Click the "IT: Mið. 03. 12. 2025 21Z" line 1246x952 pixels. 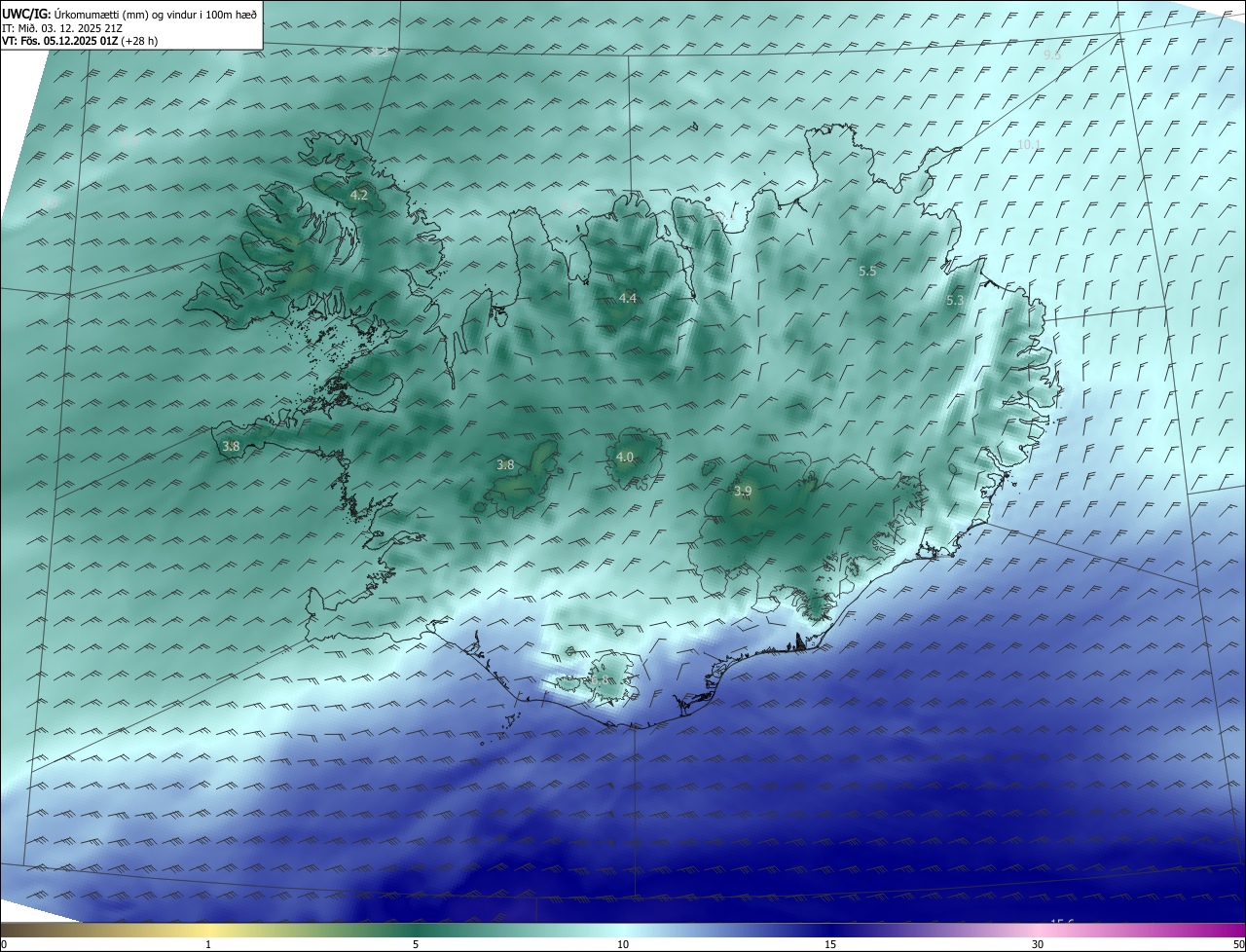62,27
